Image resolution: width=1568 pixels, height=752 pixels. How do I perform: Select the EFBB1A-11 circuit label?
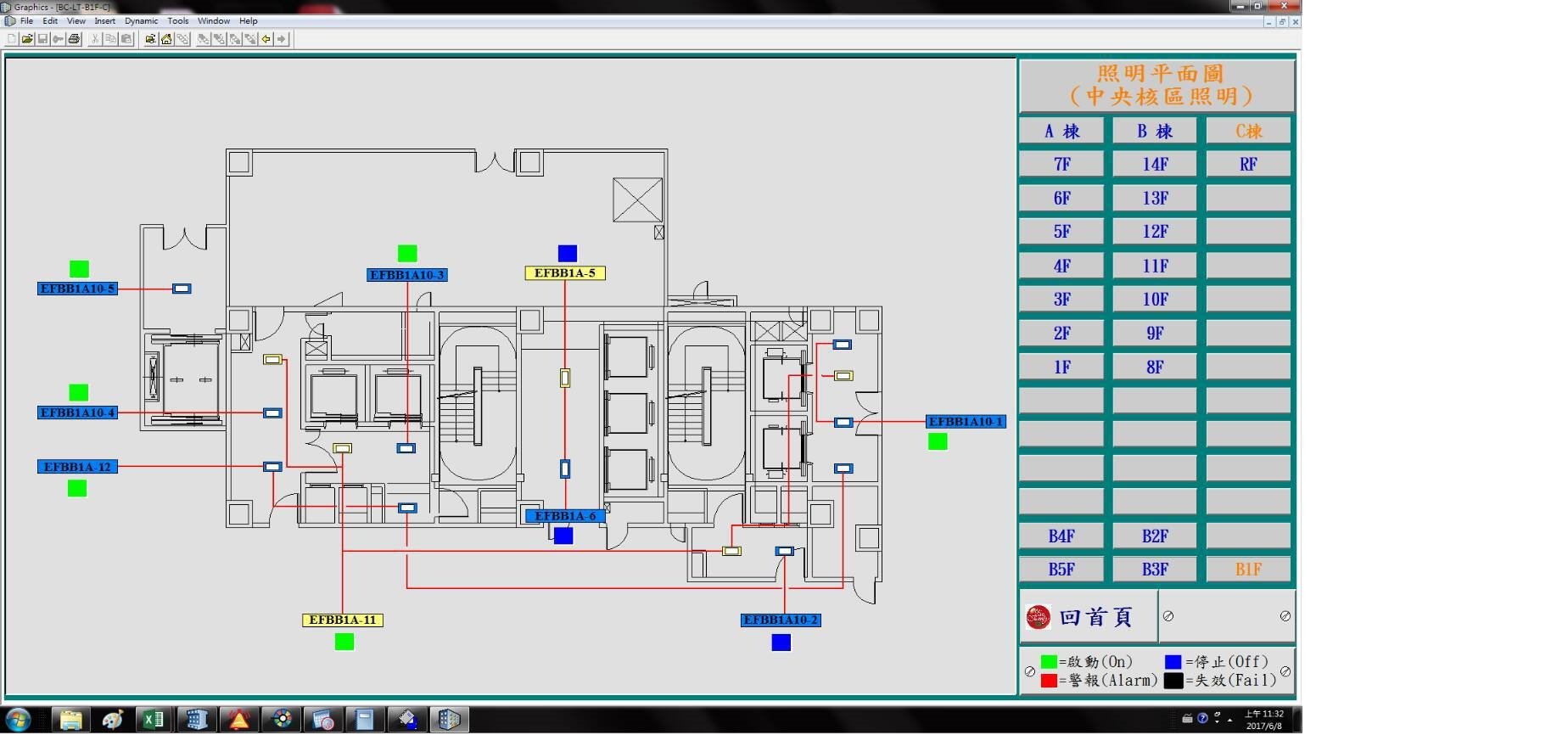[x=343, y=620]
